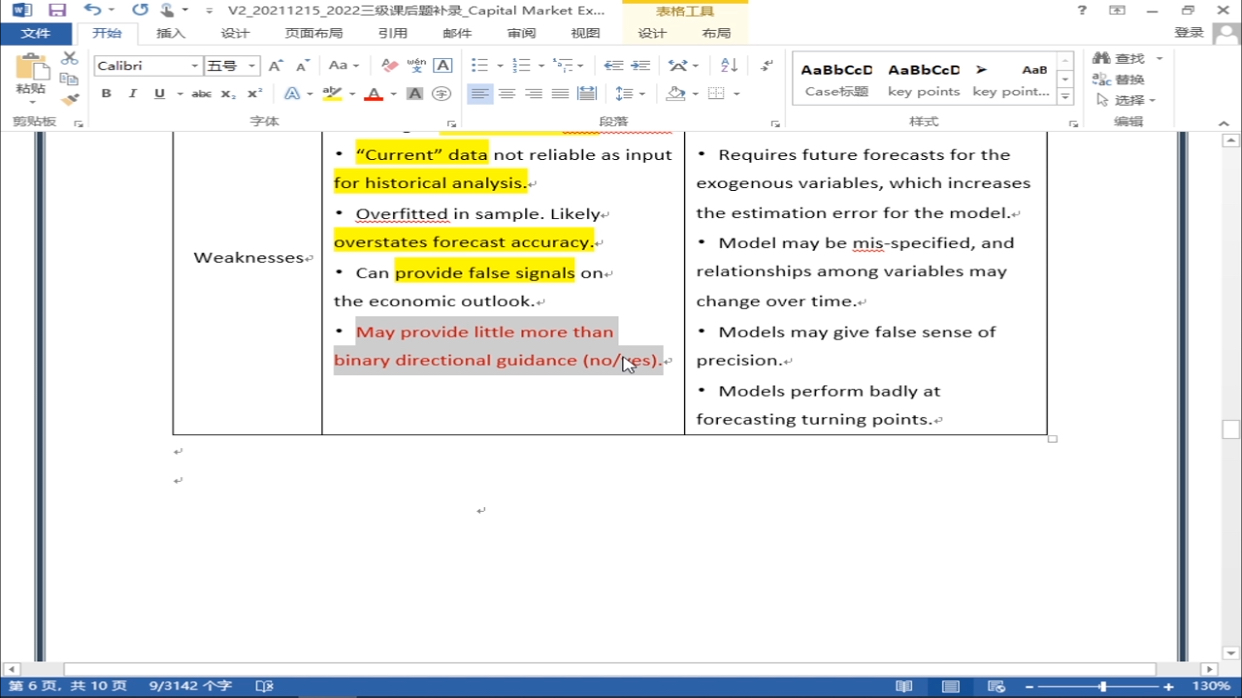Click the Clear Formatting eraser icon
Image resolution: width=1242 pixels, height=698 pixels.
click(389, 66)
